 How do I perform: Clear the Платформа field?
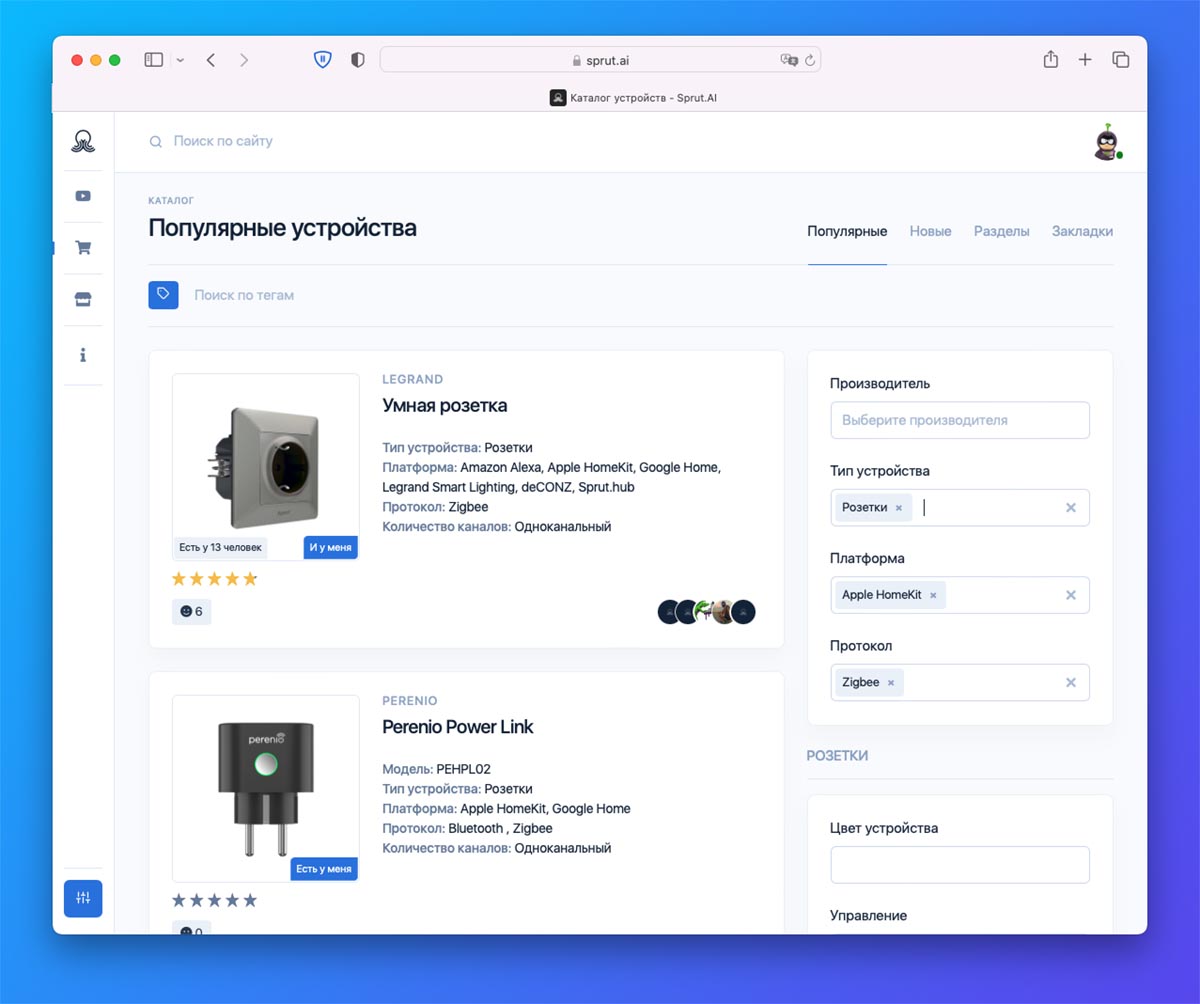pos(1071,595)
